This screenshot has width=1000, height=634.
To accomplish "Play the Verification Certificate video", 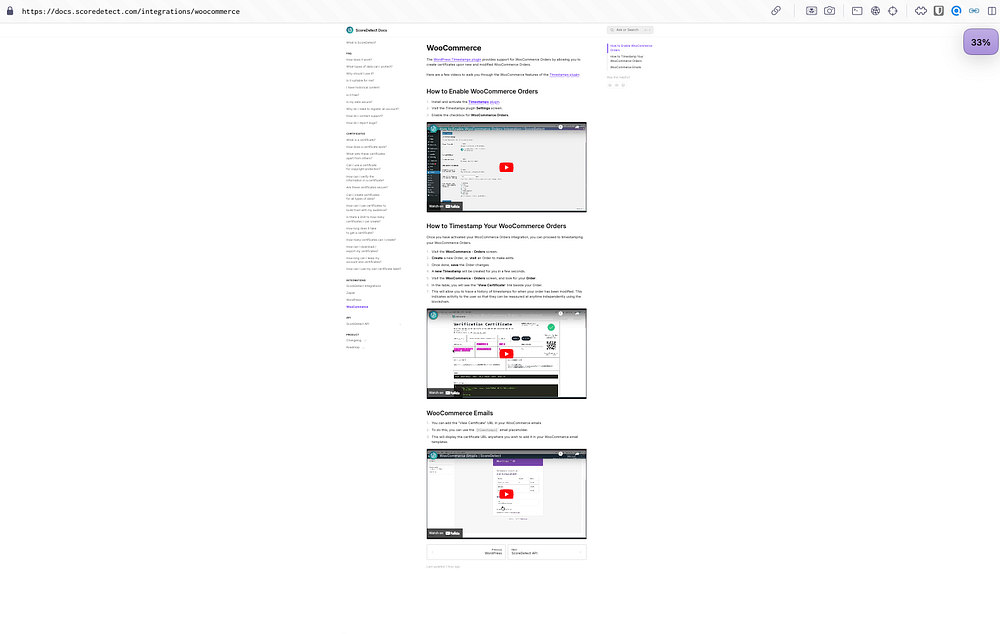I will click(x=506, y=353).
